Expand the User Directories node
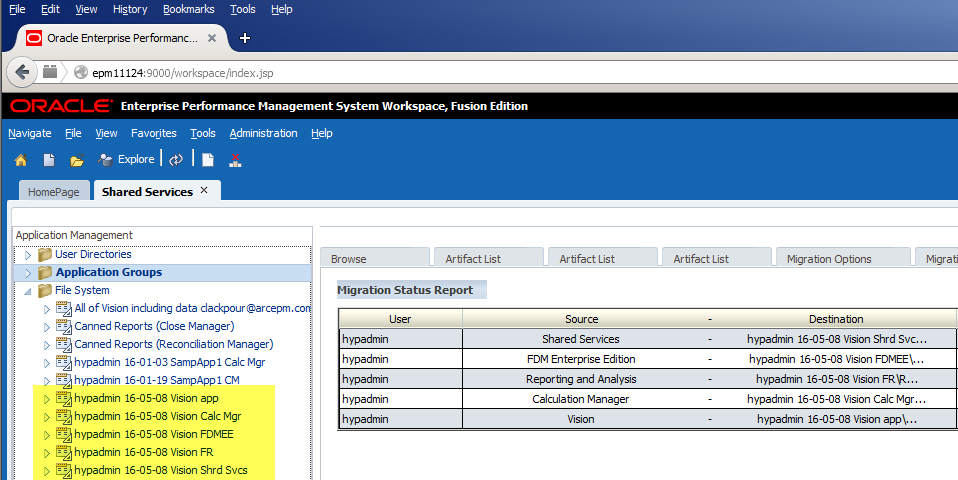Viewport: 958px width, 480px height. coord(27,255)
